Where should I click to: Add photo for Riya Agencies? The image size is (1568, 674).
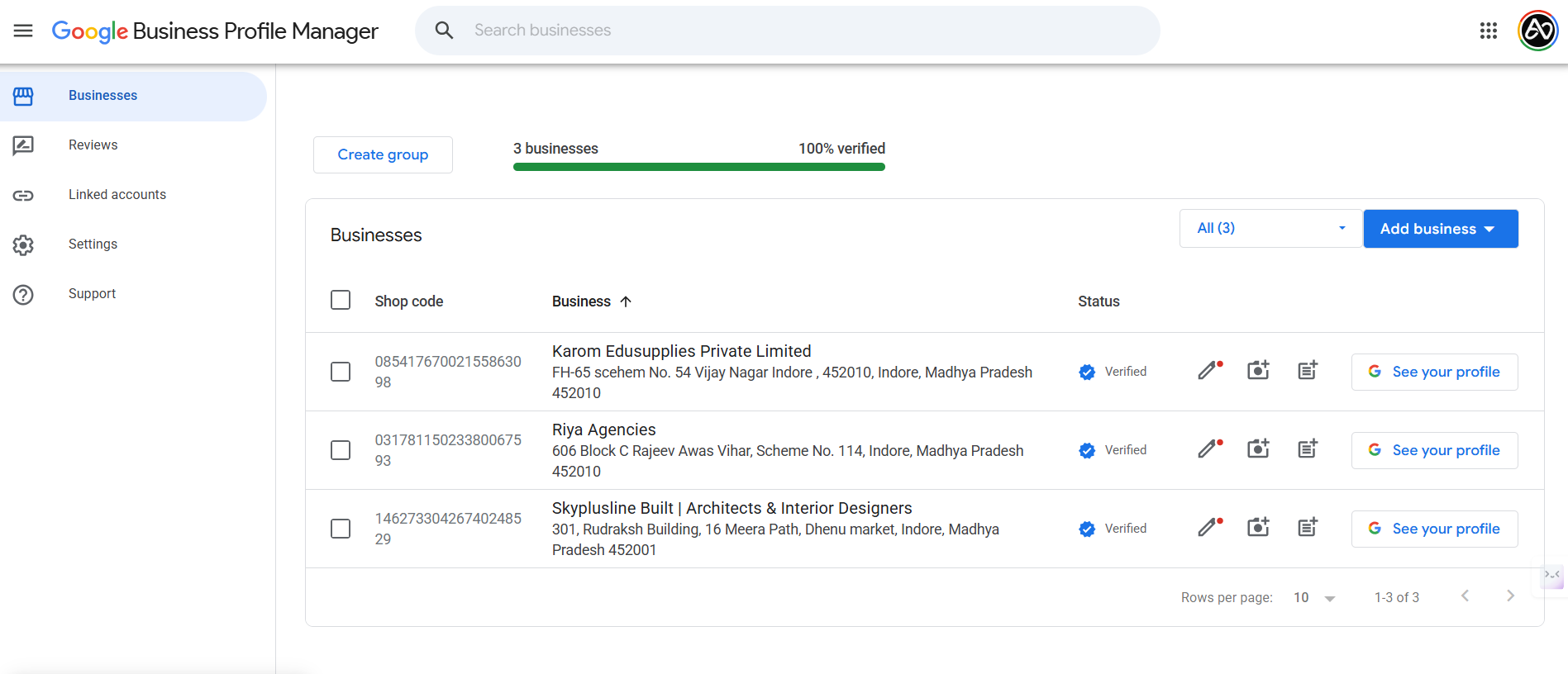click(x=1258, y=449)
